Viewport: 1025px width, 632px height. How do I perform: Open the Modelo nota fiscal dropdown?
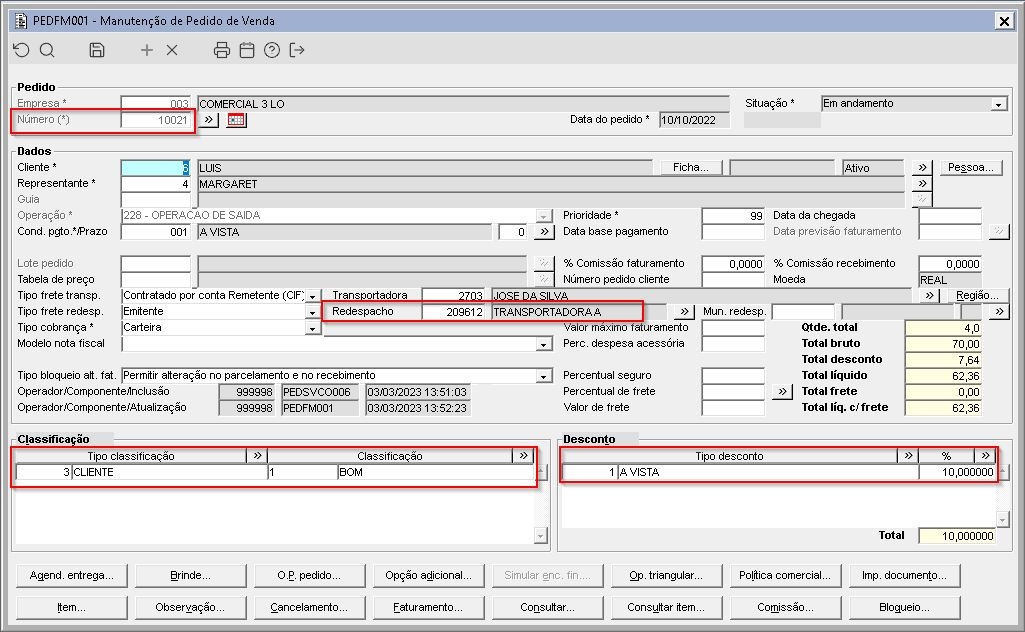coord(543,344)
